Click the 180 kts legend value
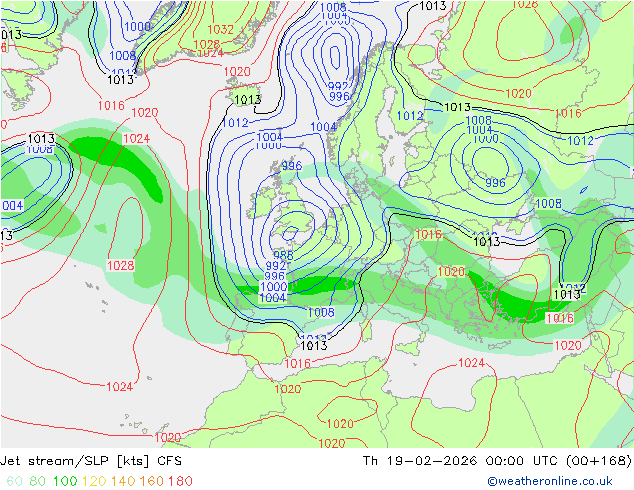This screenshot has width=634, height=490. pos(180,481)
